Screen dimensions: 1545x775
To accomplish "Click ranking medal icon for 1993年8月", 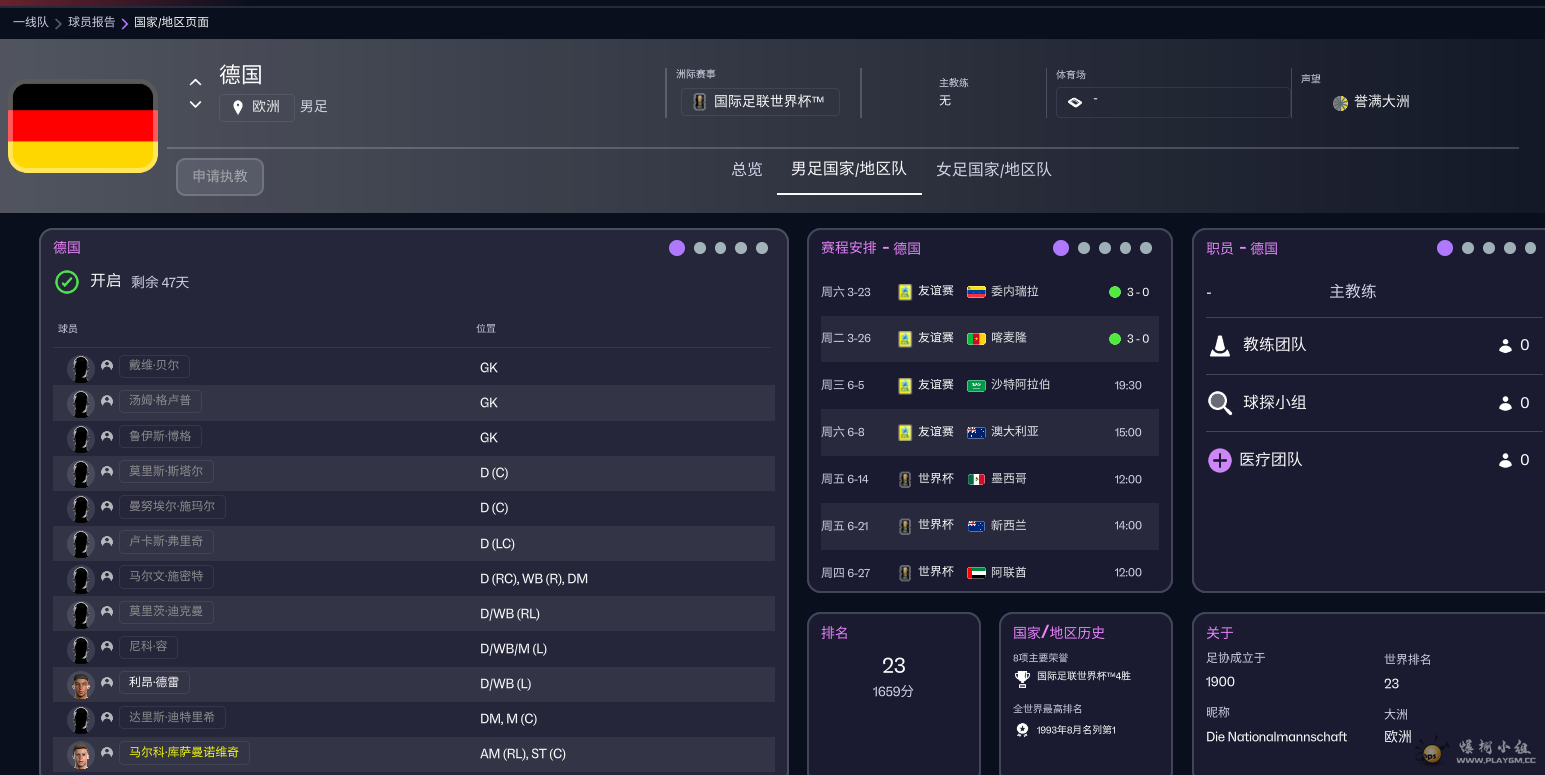I will pos(1022,730).
